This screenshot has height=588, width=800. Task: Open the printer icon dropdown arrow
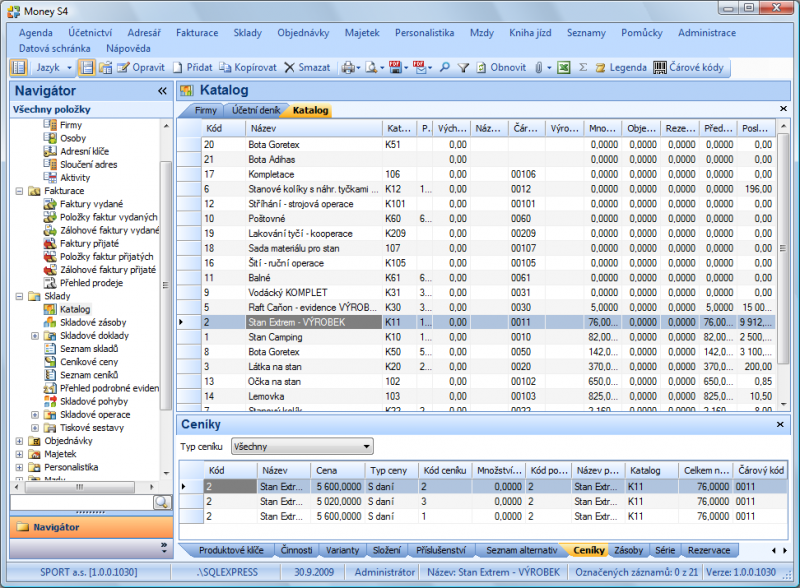tap(358, 68)
